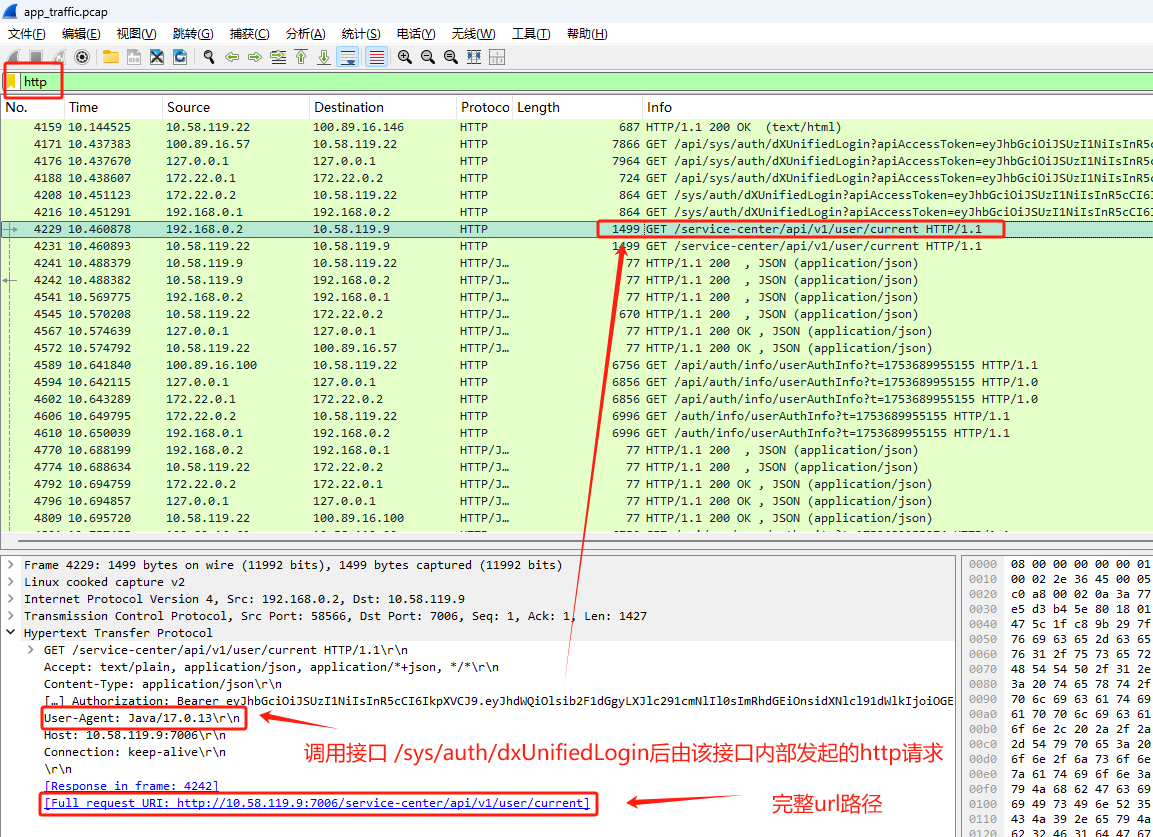Image resolution: width=1153 pixels, height=837 pixels.
Task: Click hex dump row 0000 bytes
Action: coord(1082,564)
